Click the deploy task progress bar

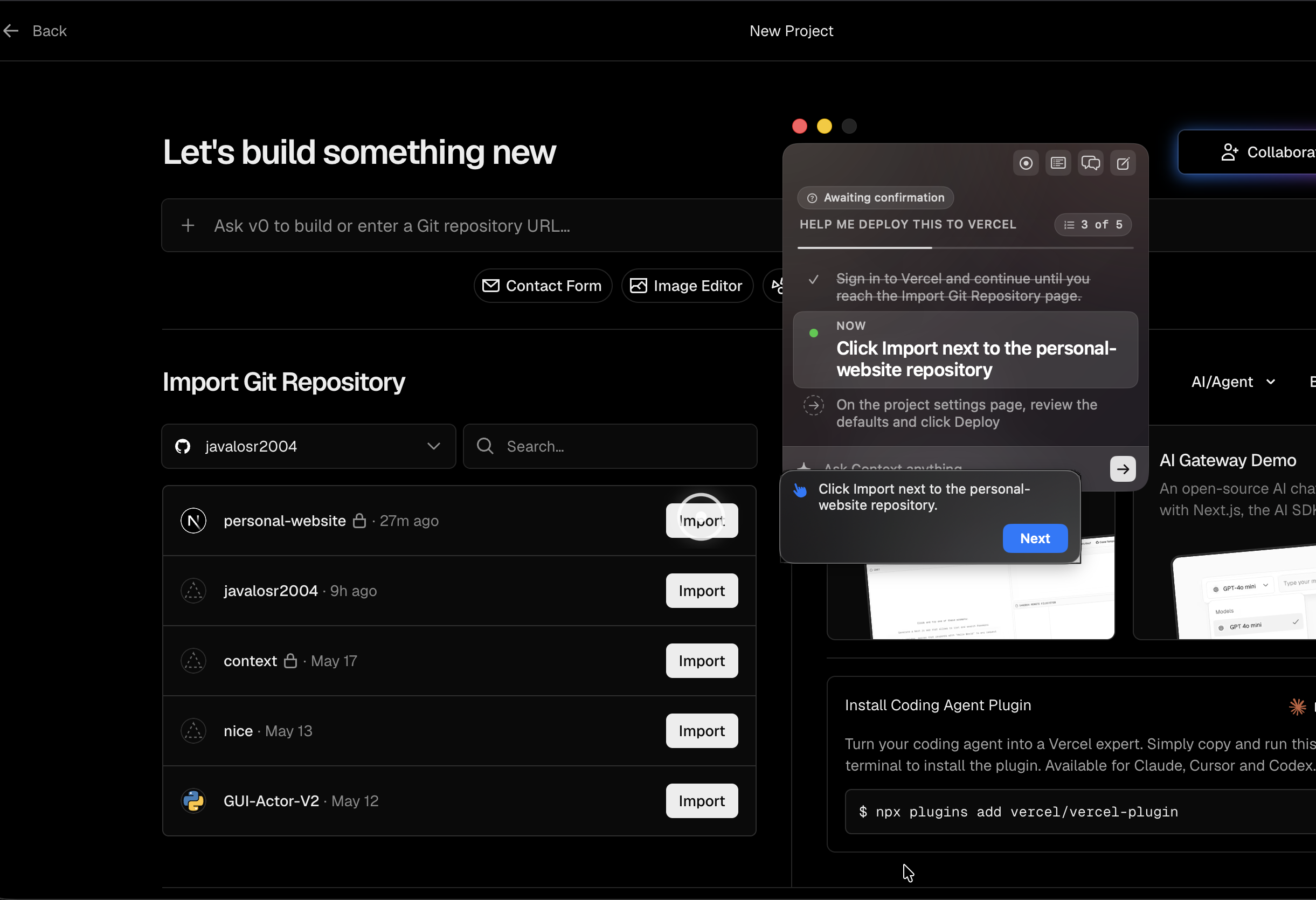(966, 247)
